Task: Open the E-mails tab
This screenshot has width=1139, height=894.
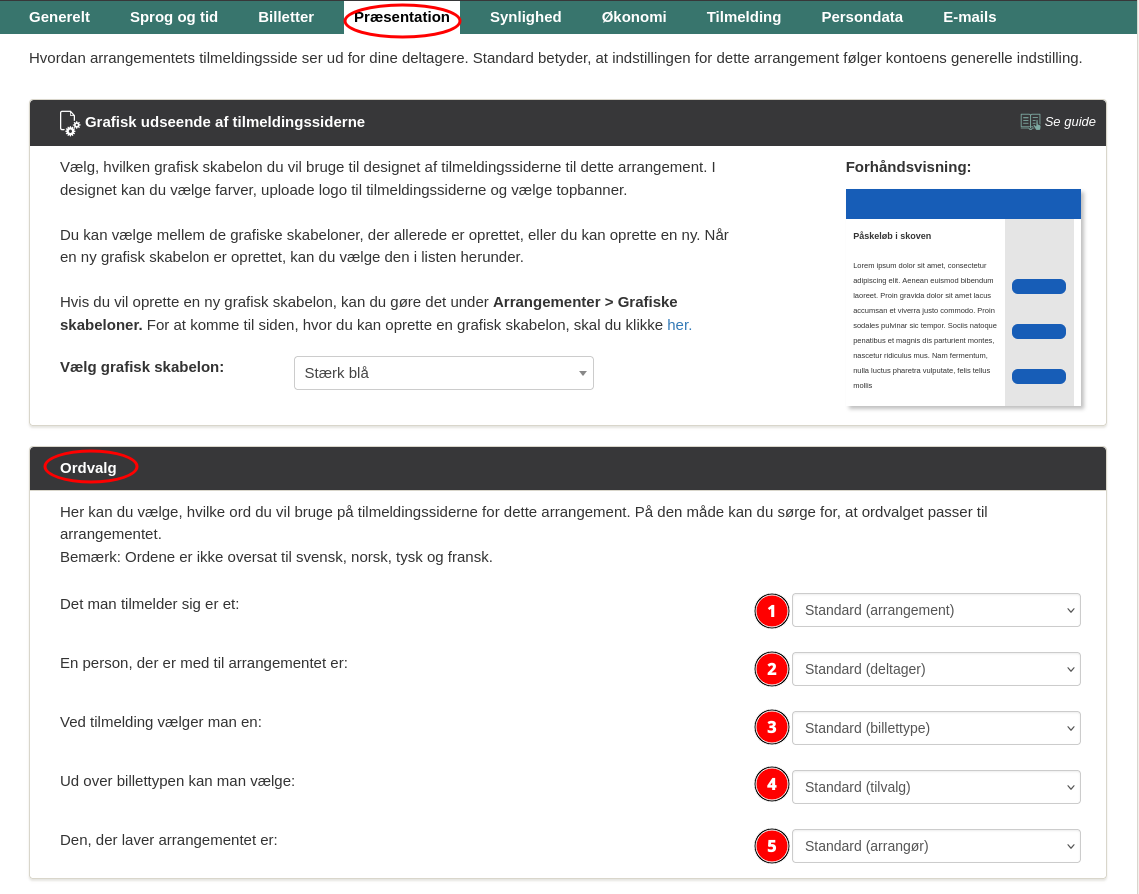Action: 969,17
